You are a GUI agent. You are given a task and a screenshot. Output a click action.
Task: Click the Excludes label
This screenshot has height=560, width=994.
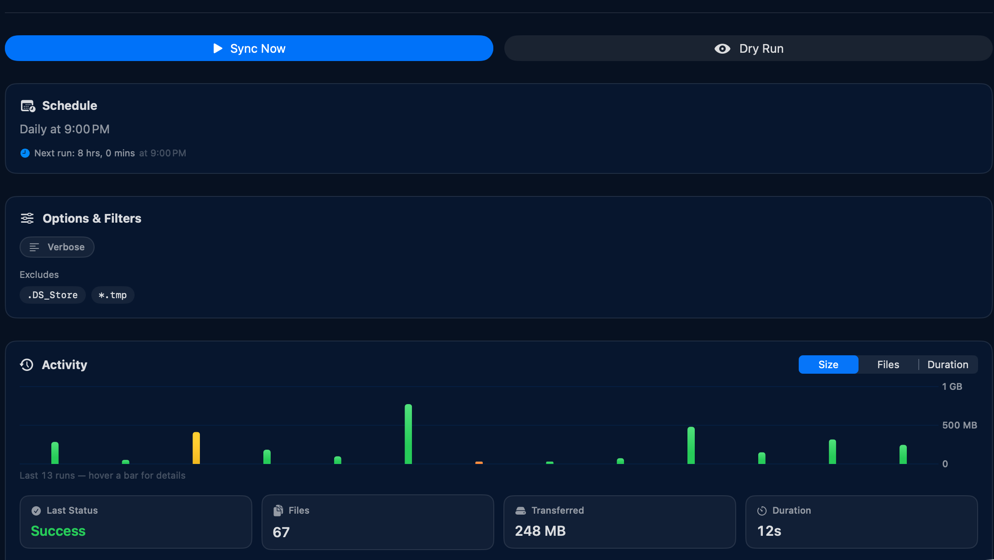[x=39, y=275]
